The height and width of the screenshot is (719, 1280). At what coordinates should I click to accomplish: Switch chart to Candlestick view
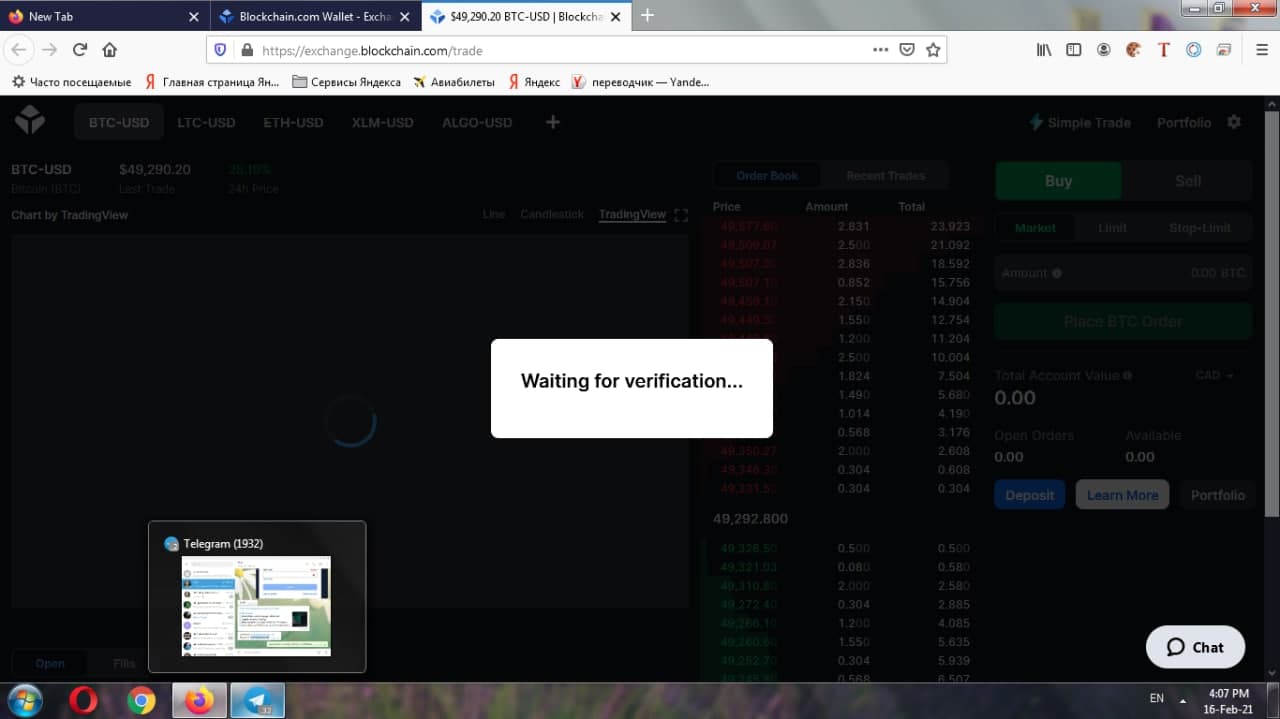point(552,214)
